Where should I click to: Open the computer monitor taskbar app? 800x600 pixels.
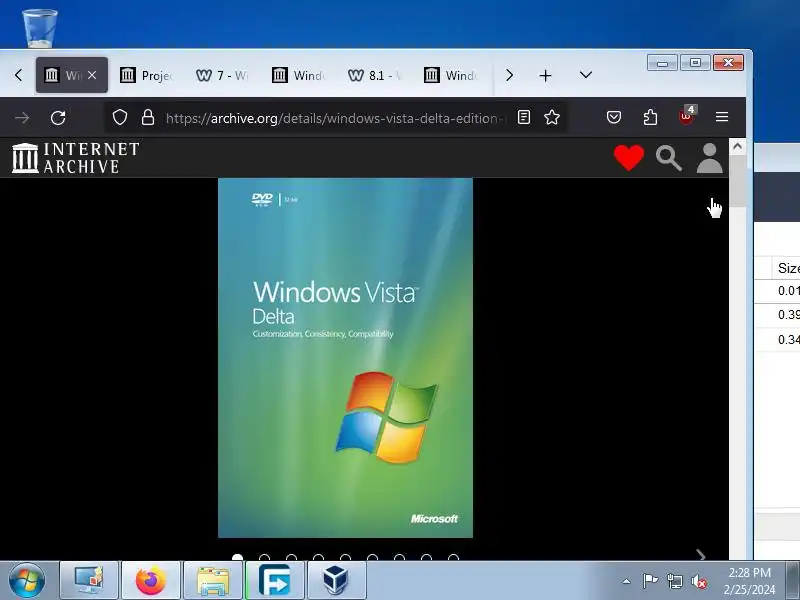tap(89, 581)
